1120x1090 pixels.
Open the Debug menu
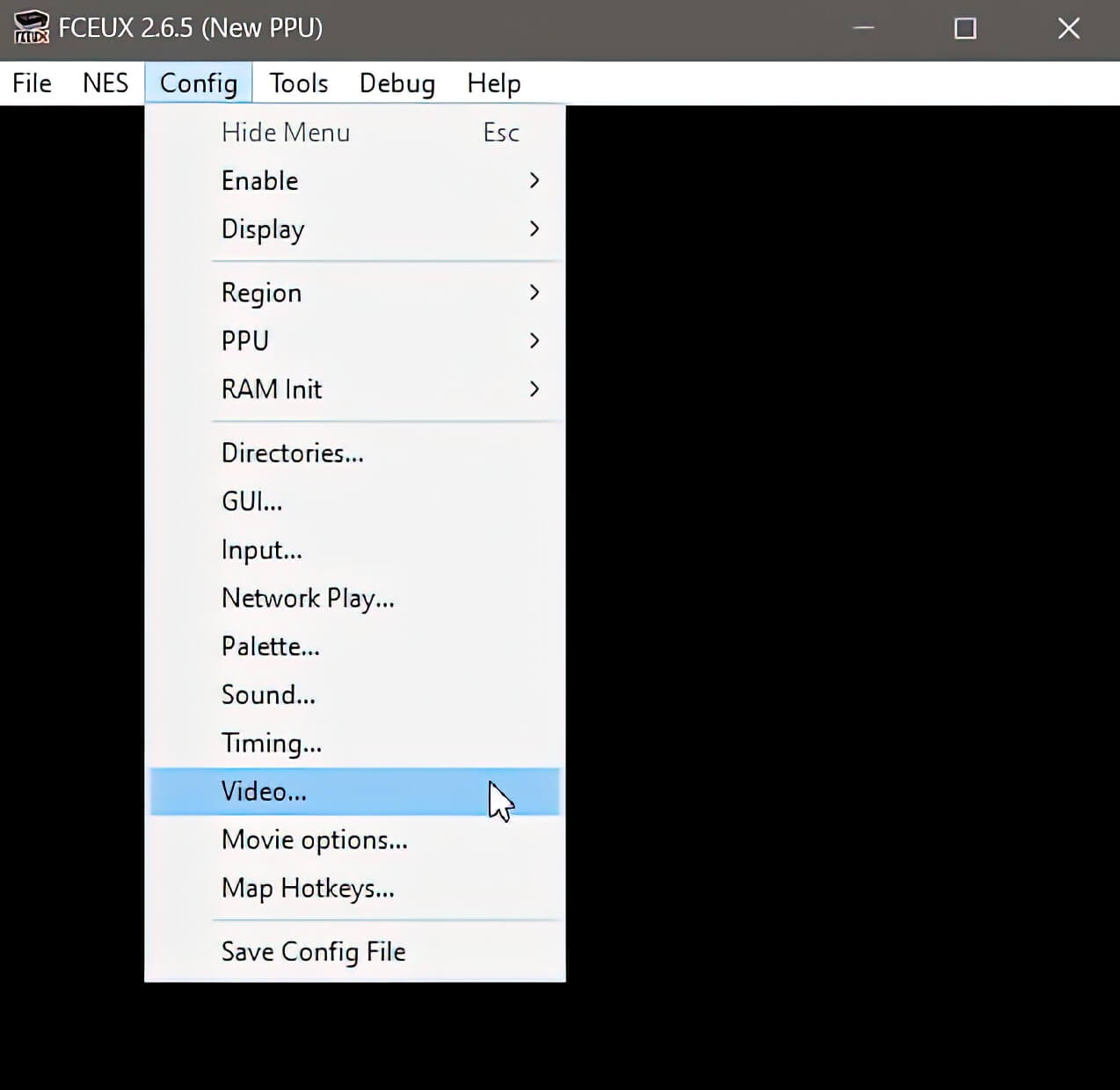pyautogui.click(x=396, y=83)
